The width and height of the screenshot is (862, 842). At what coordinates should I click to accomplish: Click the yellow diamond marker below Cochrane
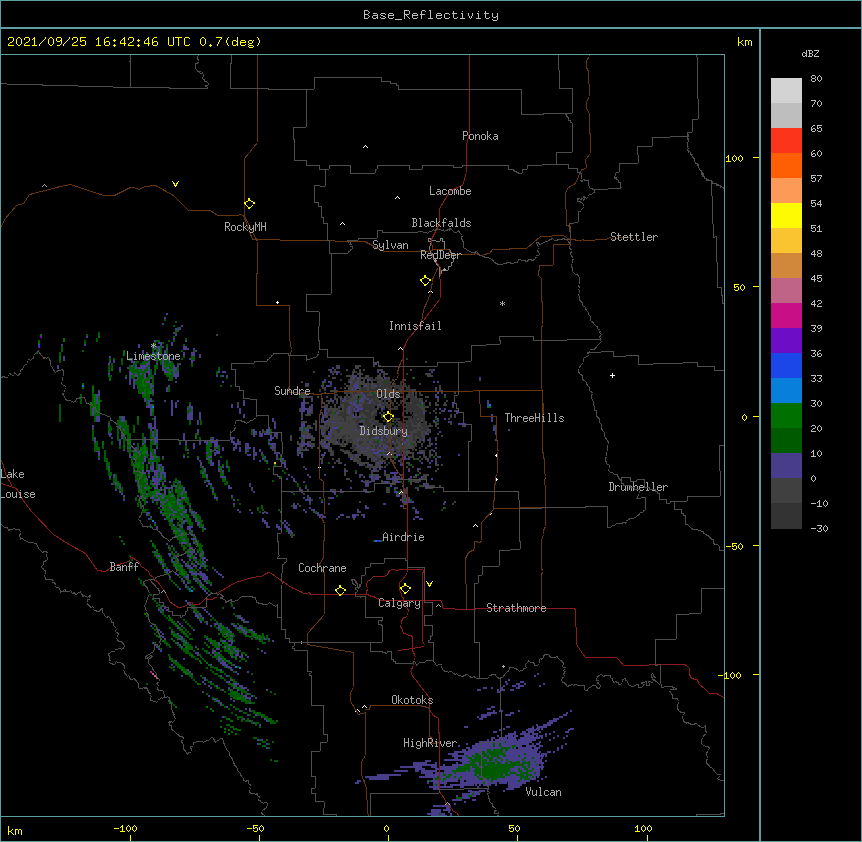340,590
